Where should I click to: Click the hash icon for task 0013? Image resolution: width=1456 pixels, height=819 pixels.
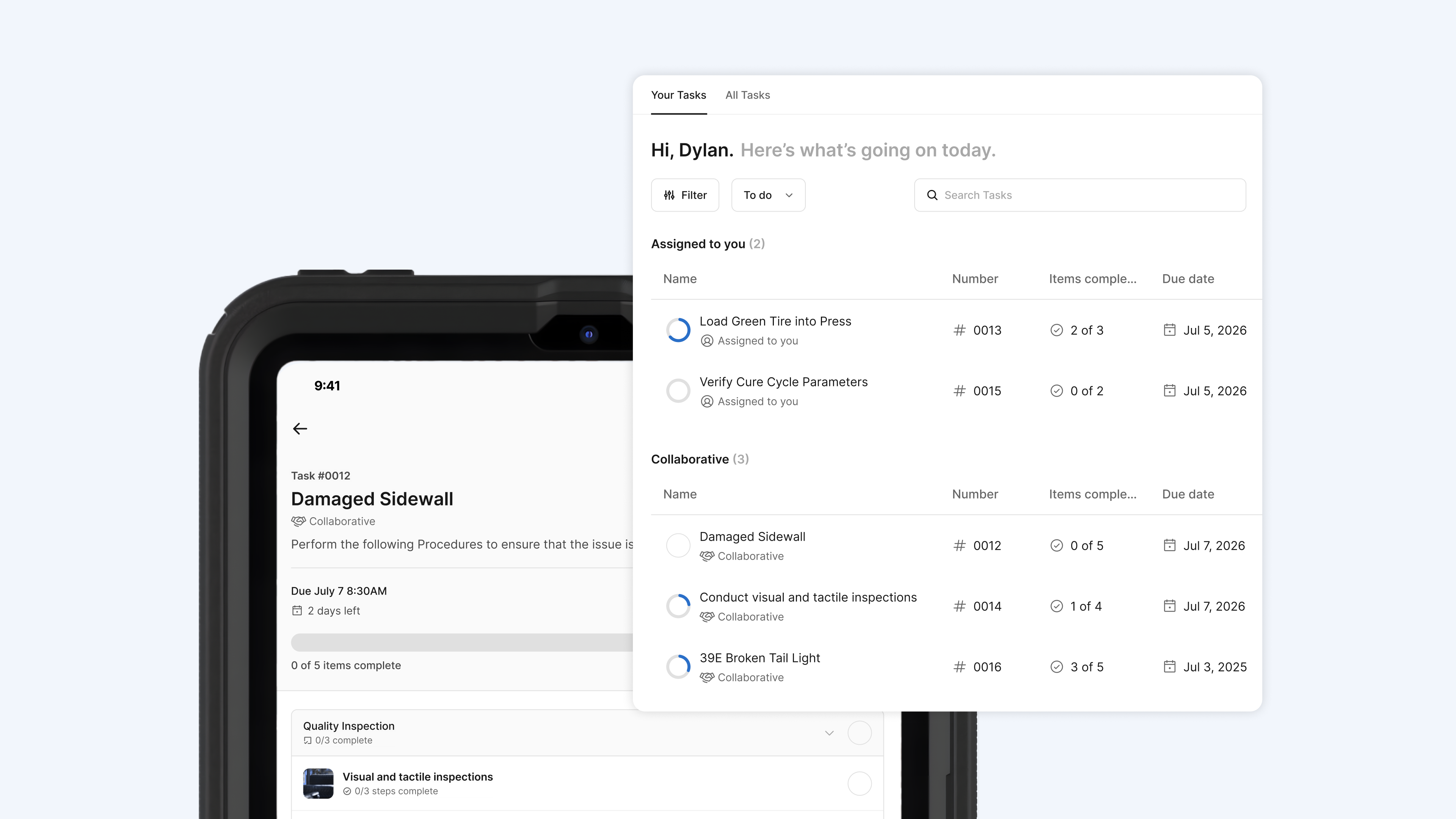pyautogui.click(x=959, y=330)
